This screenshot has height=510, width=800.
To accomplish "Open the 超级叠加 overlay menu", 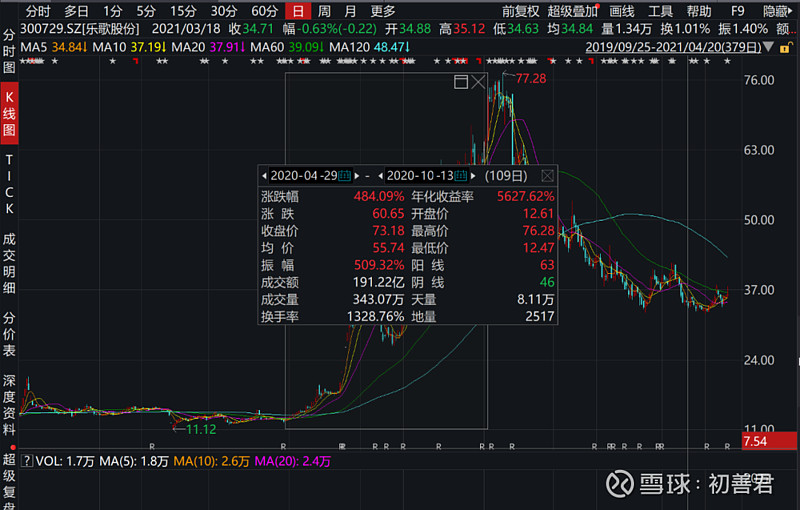I will [x=572, y=11].
